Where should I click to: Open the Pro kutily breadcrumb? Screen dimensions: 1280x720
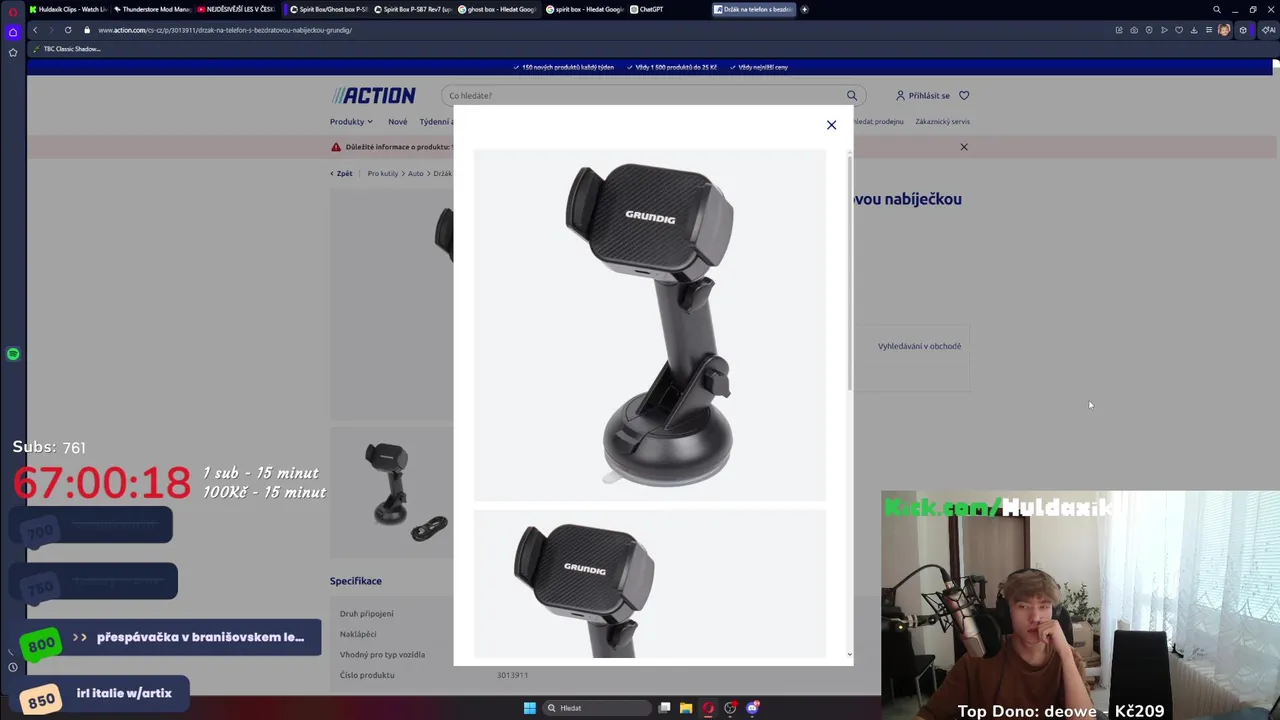coord(382,173)
